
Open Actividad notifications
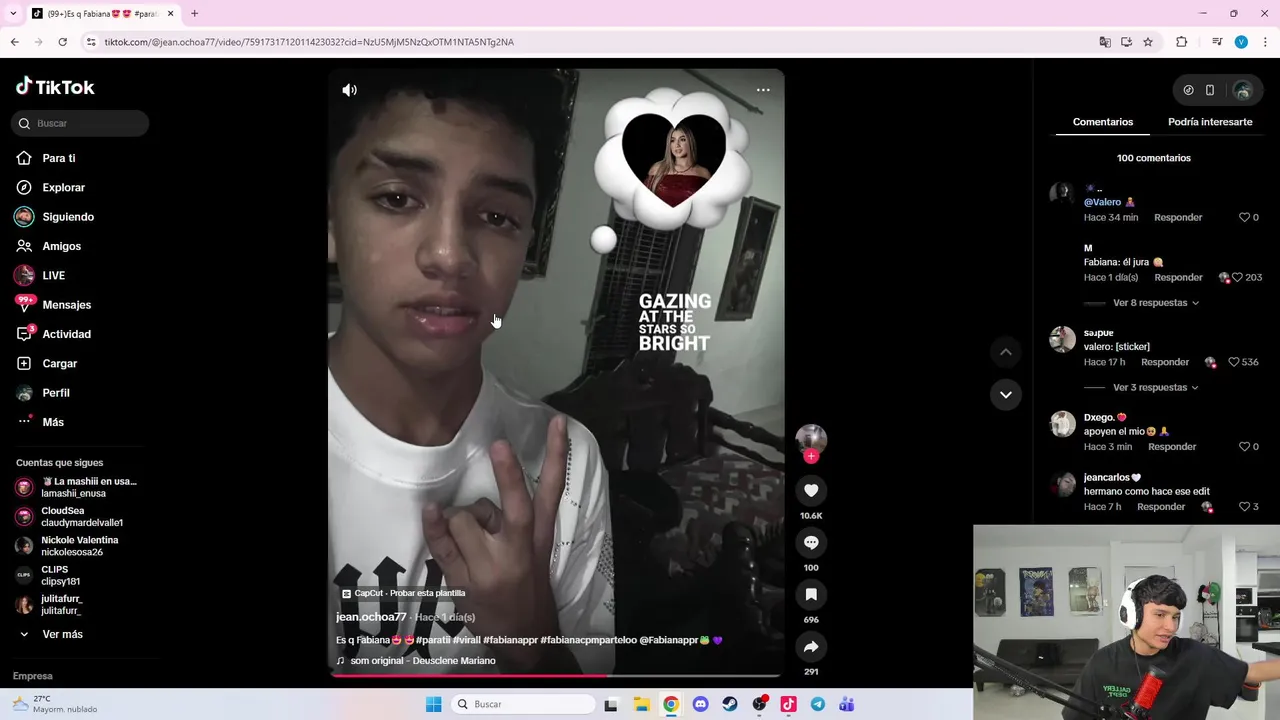pyautogui.click(x=66, y=334)
